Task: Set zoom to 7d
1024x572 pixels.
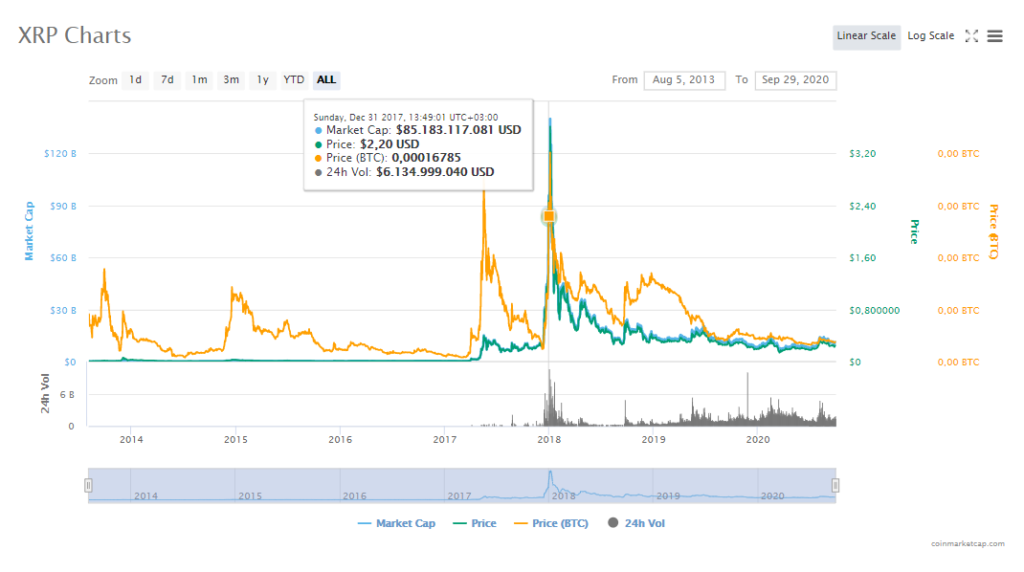Action: pyautogui.click(x=167, y=80)
